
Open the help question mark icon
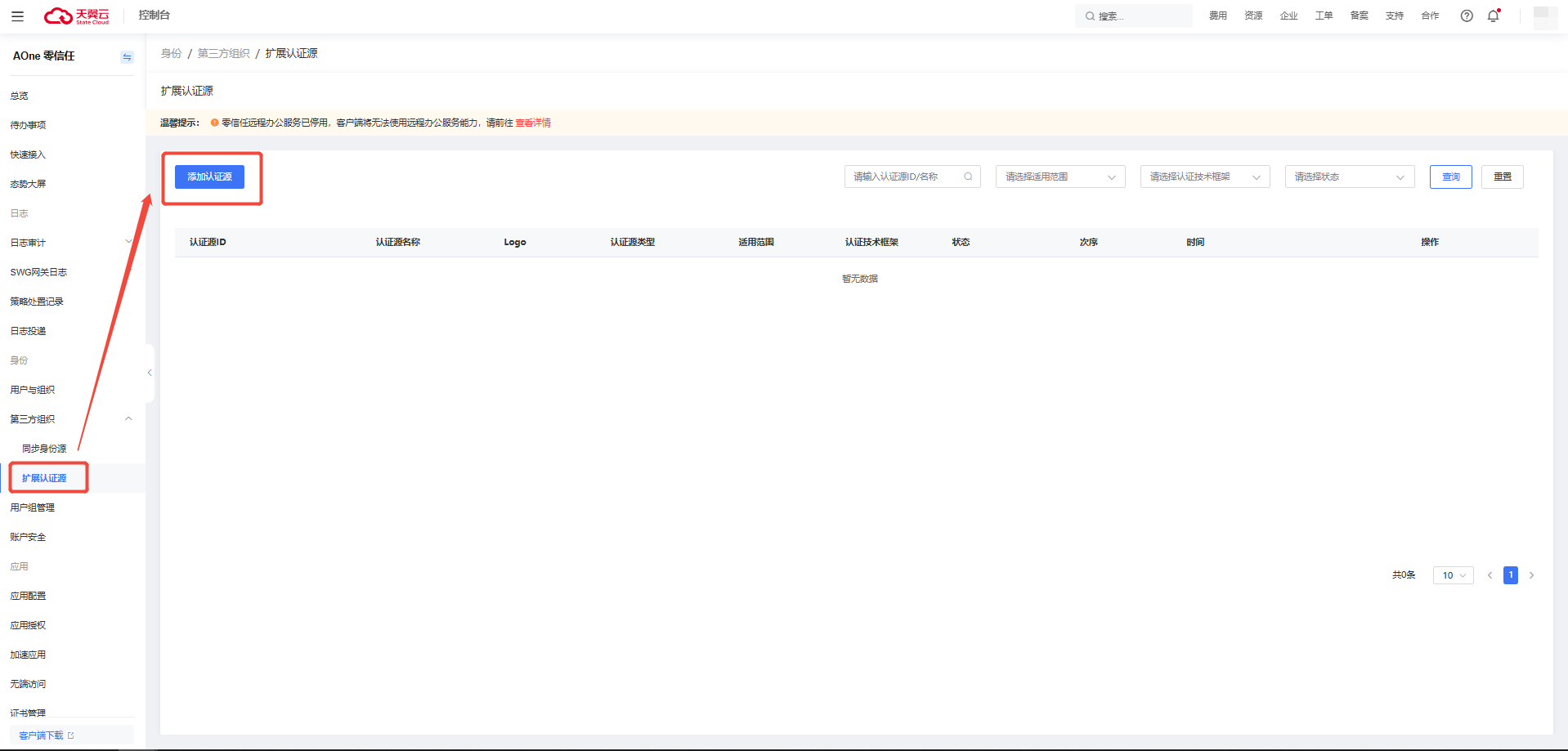pyautogui.click(x=1467, y=16)
